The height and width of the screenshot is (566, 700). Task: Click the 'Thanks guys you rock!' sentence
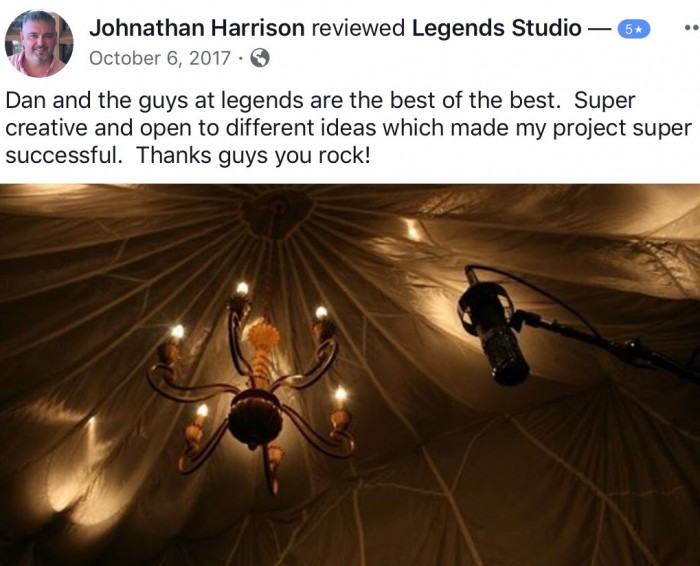pos(253,156)
